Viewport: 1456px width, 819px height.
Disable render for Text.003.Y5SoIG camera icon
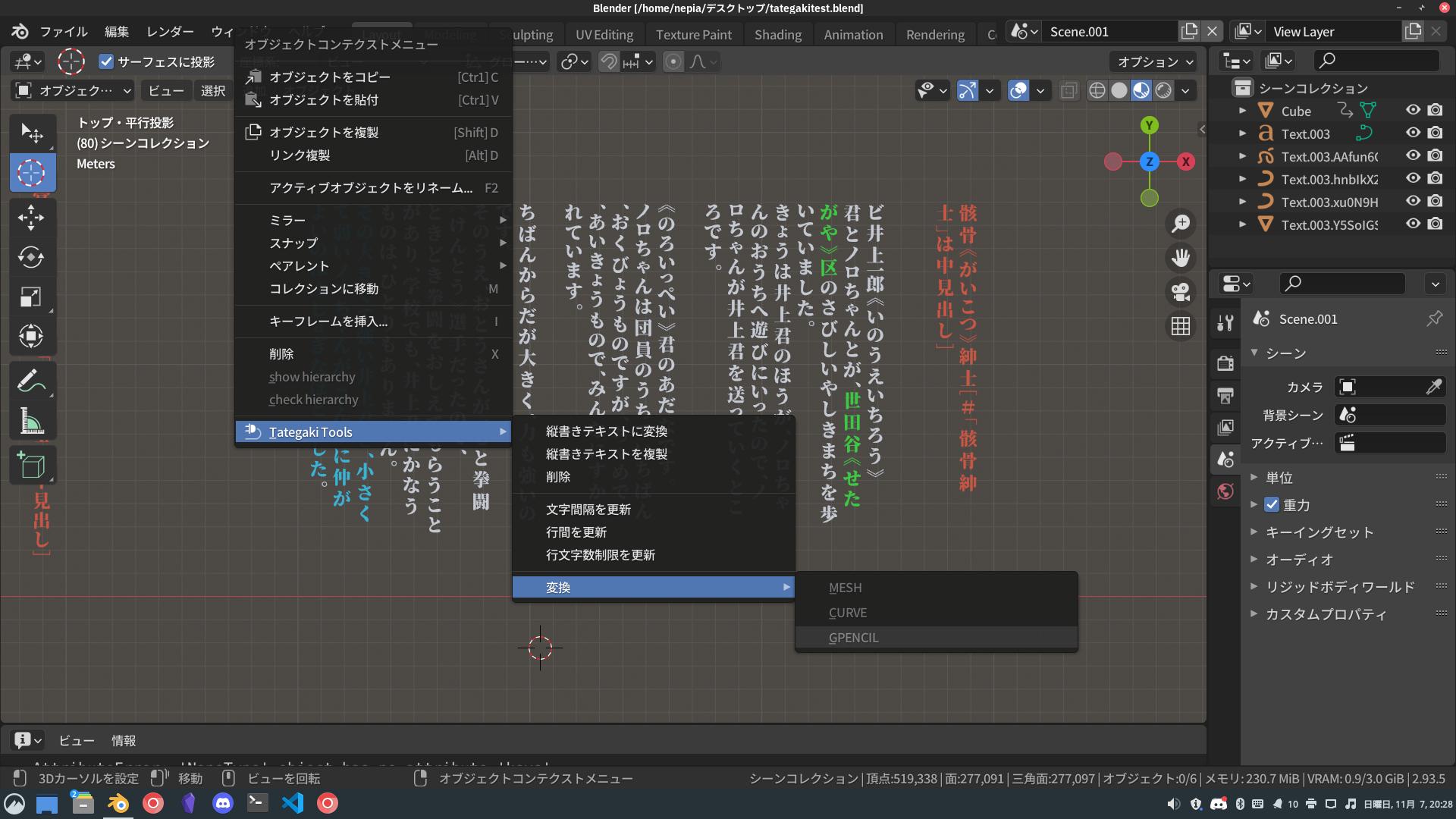[1435, 224]
